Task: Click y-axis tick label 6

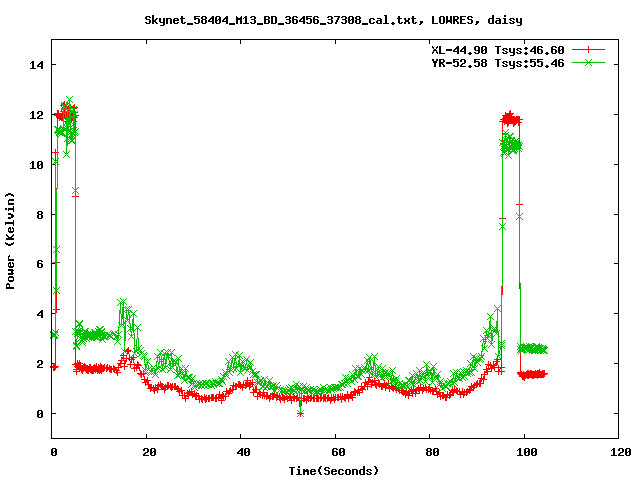Action: (40, 264)
